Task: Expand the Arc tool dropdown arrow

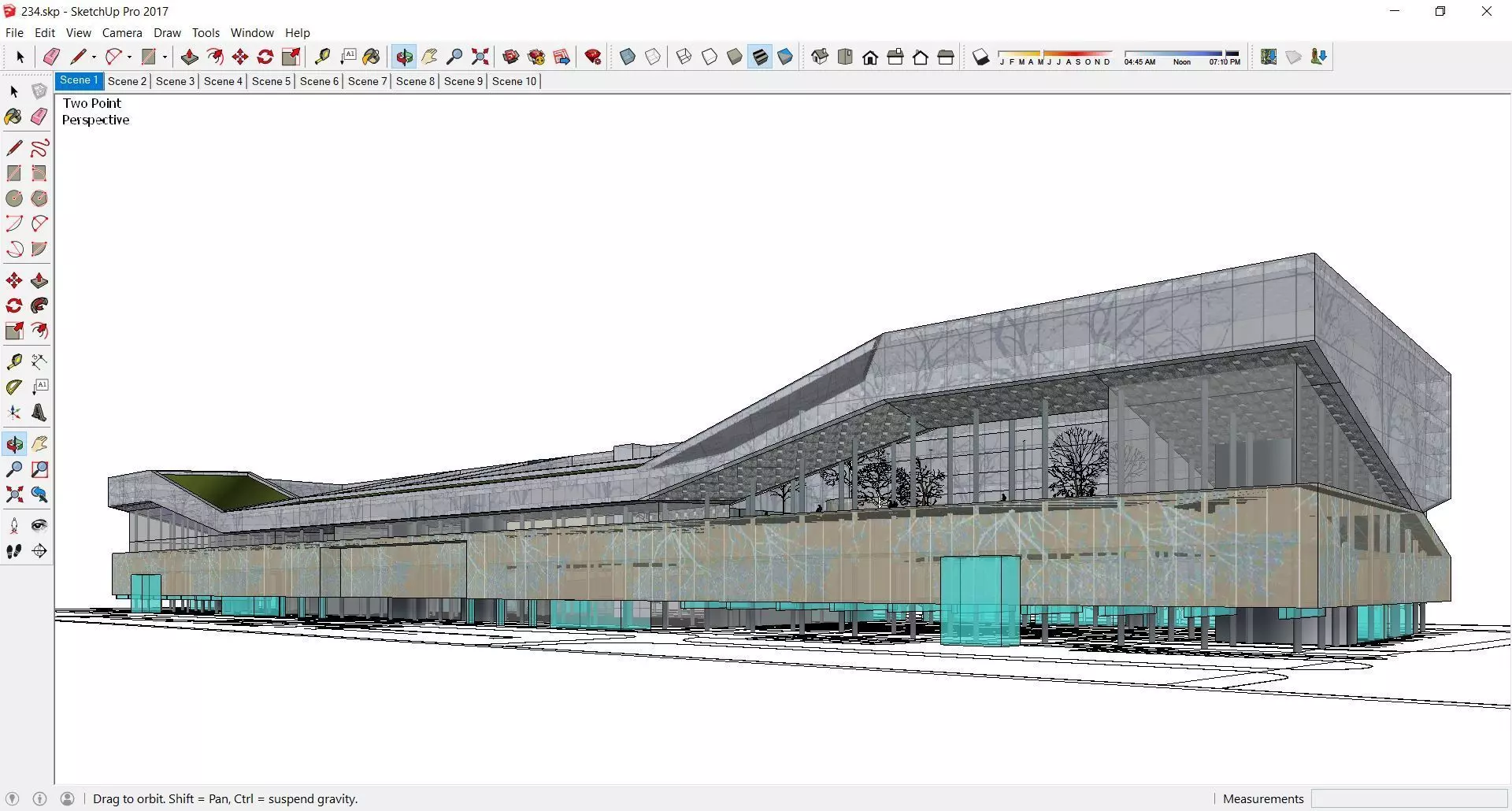Action: point(129,57)
